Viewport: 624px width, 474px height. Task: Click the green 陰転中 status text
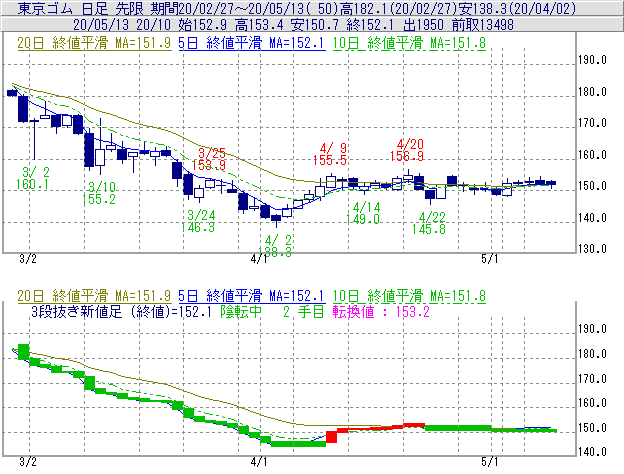pos(241,312)
